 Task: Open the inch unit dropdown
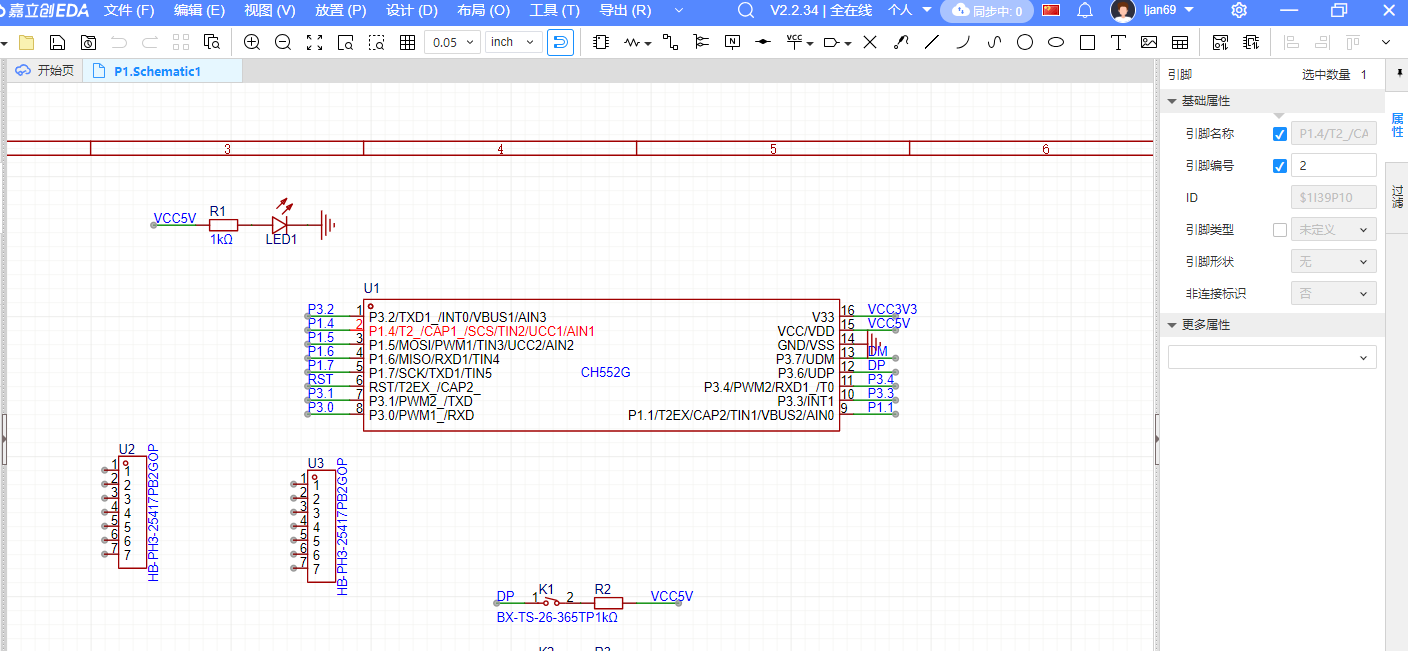click(514, 43)
